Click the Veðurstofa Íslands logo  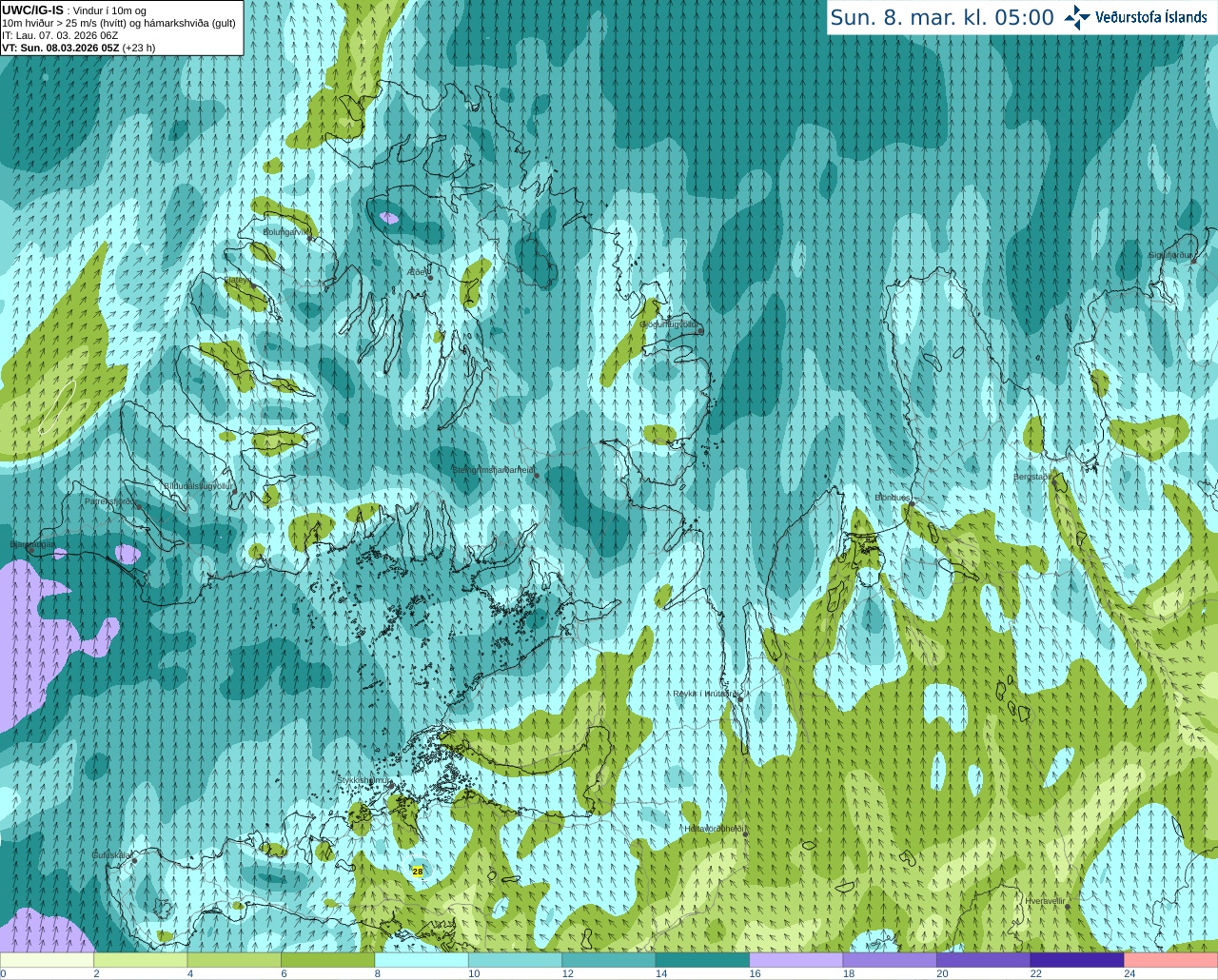[x=1135, y=17]
